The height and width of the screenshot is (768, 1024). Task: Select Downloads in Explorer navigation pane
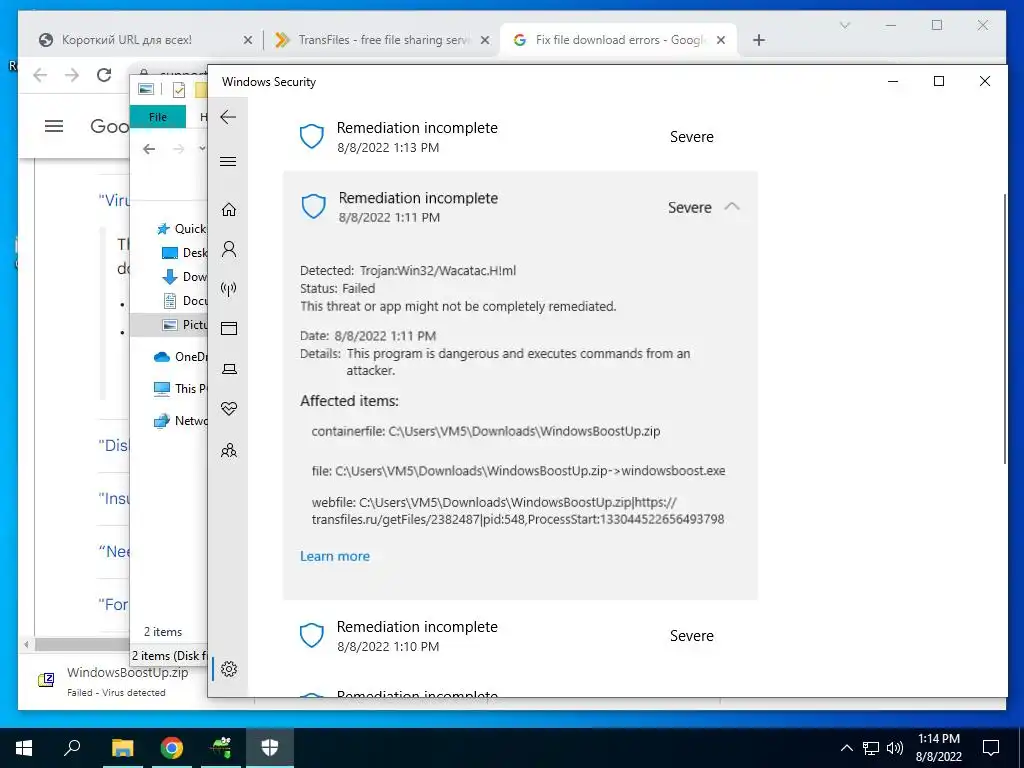[x=184, y=277]
